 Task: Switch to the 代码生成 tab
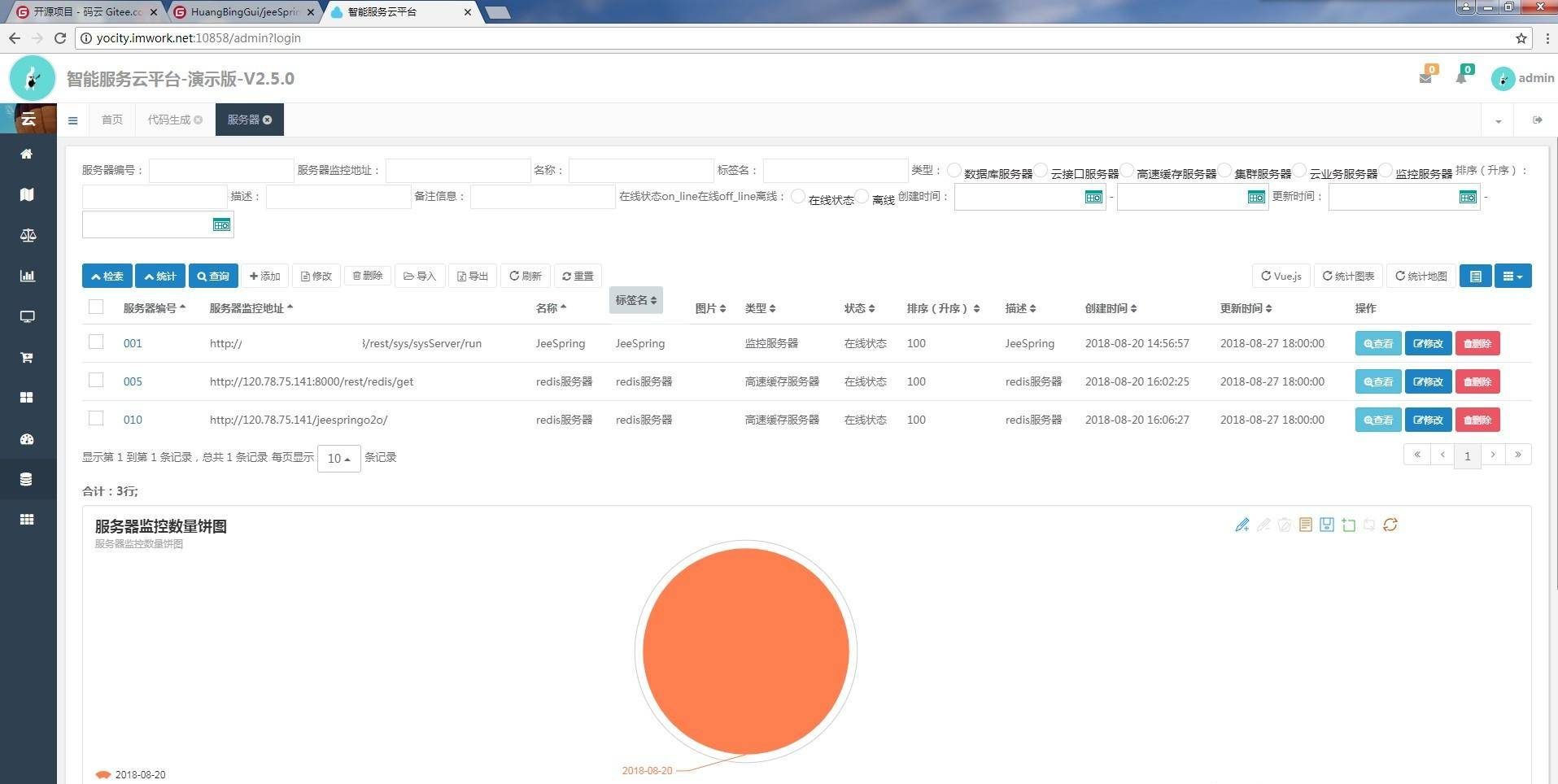[x=168, y=120]
